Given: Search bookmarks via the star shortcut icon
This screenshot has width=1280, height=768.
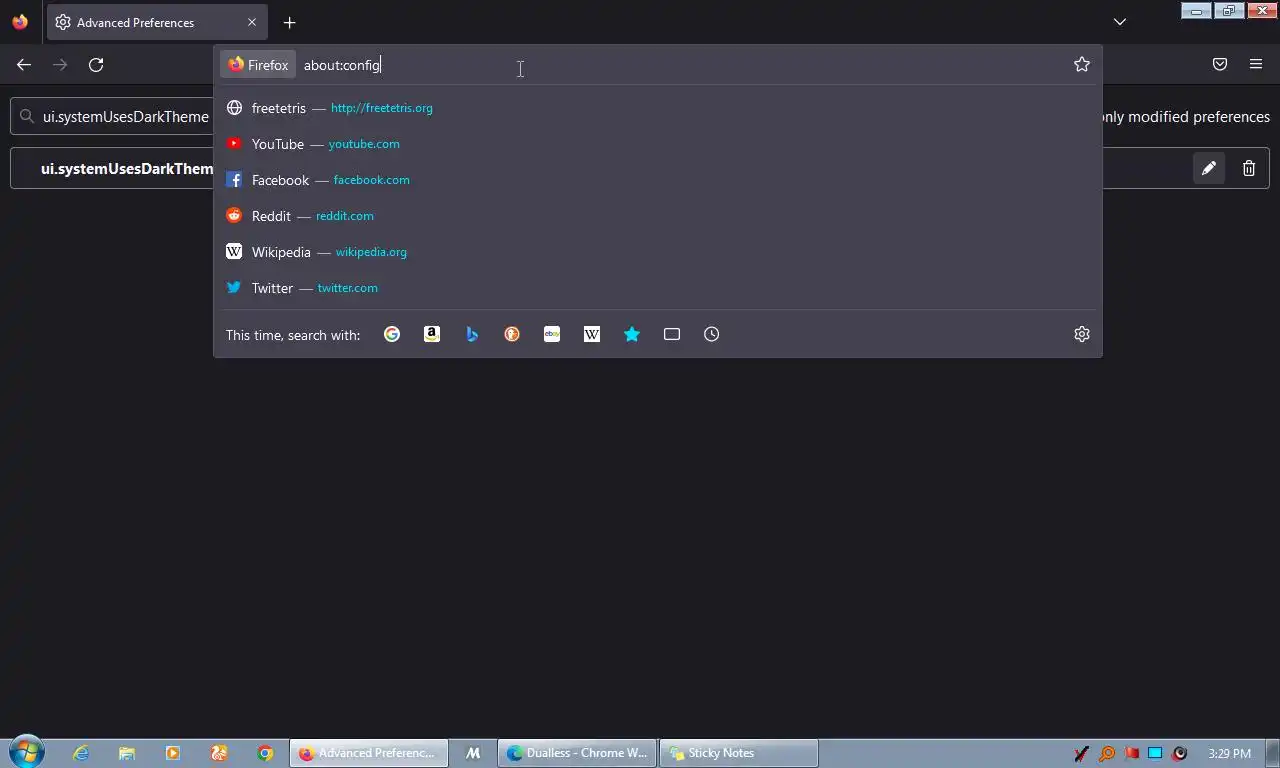Looking at the screenshot, I should pyautogui.click(x=632, y=334).
